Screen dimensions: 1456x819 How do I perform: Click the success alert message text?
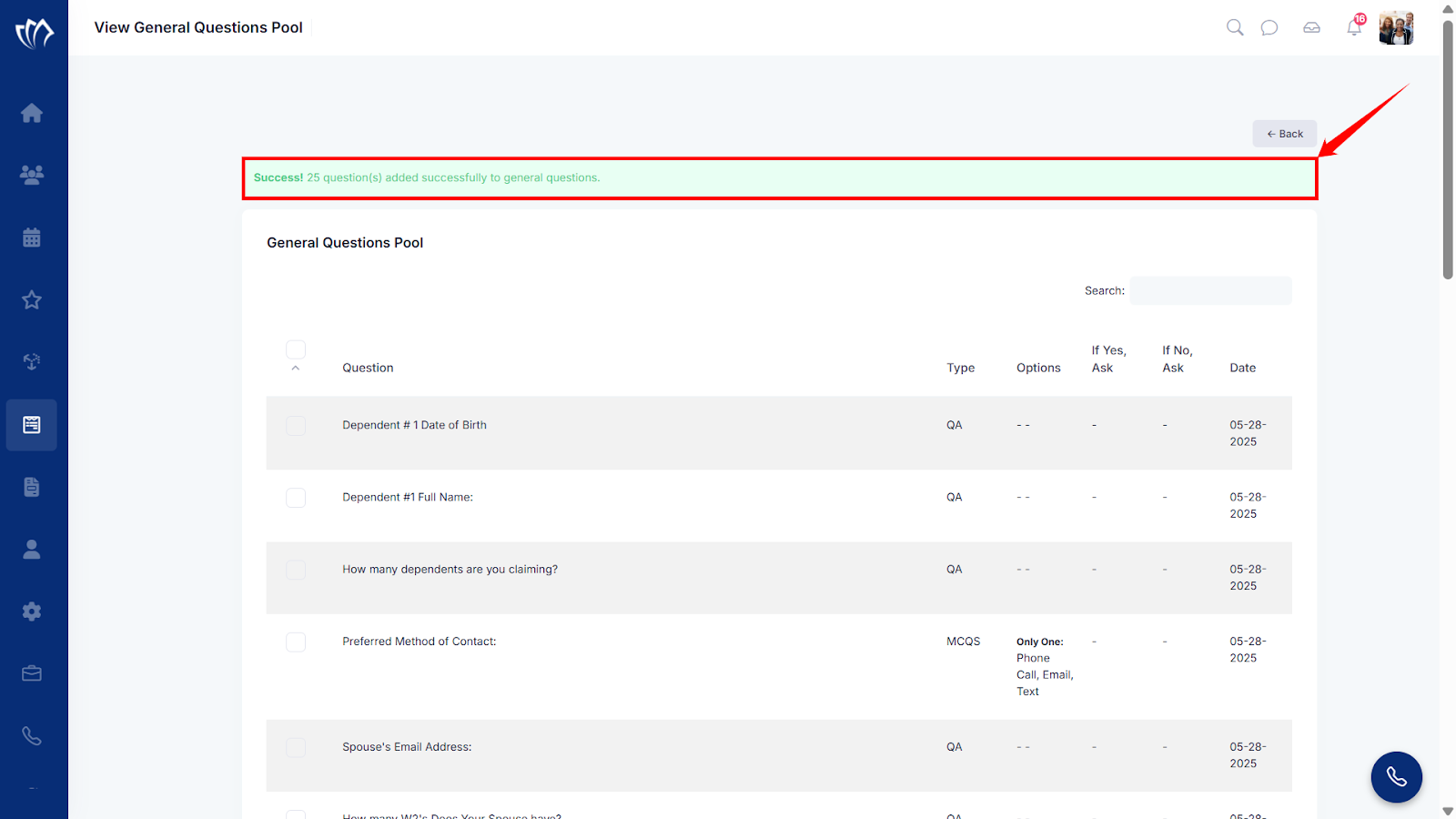pyautogui.click(x=427, y=177)
